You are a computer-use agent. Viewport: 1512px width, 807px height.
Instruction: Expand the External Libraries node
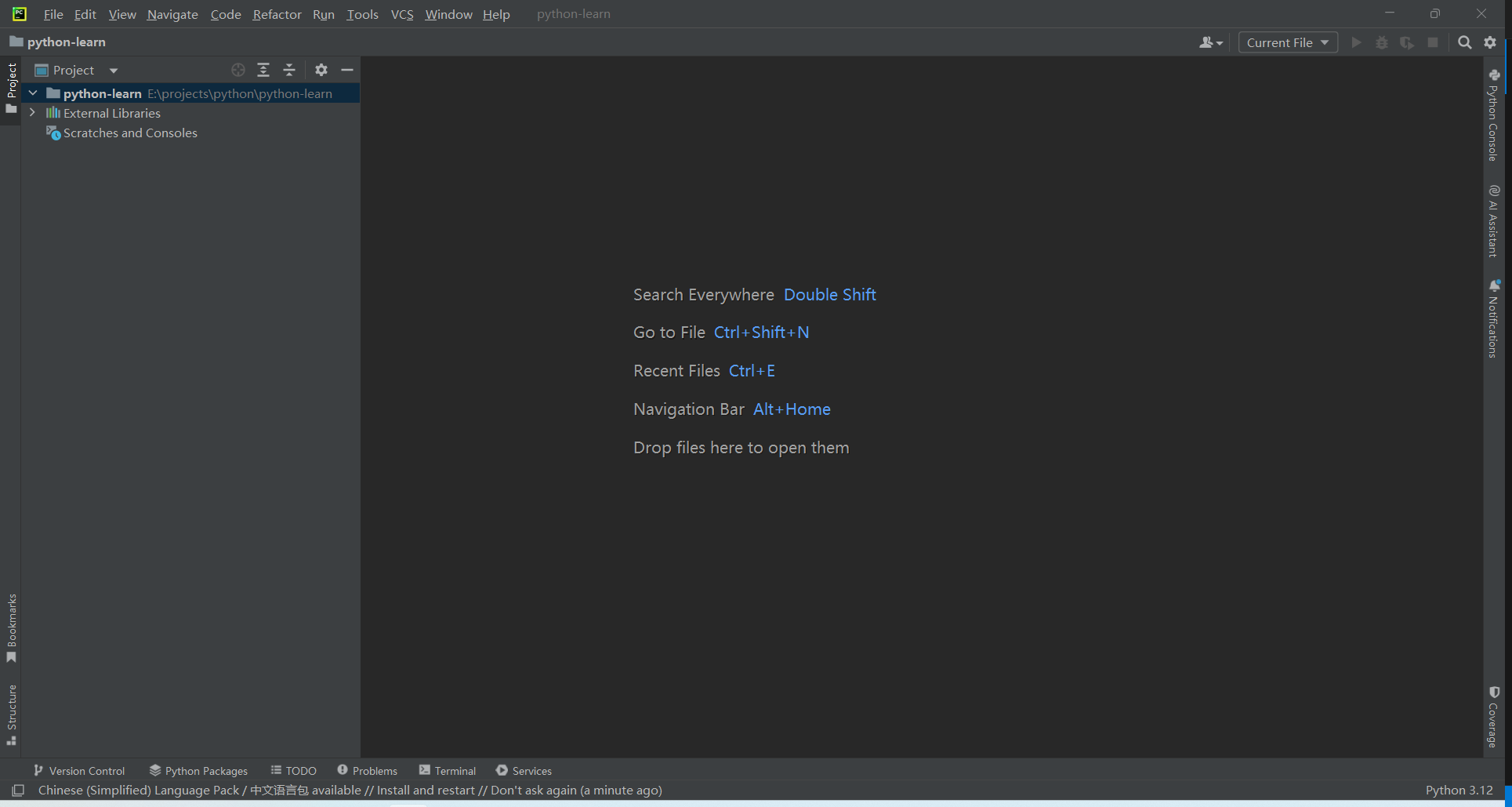click(33, 113)
